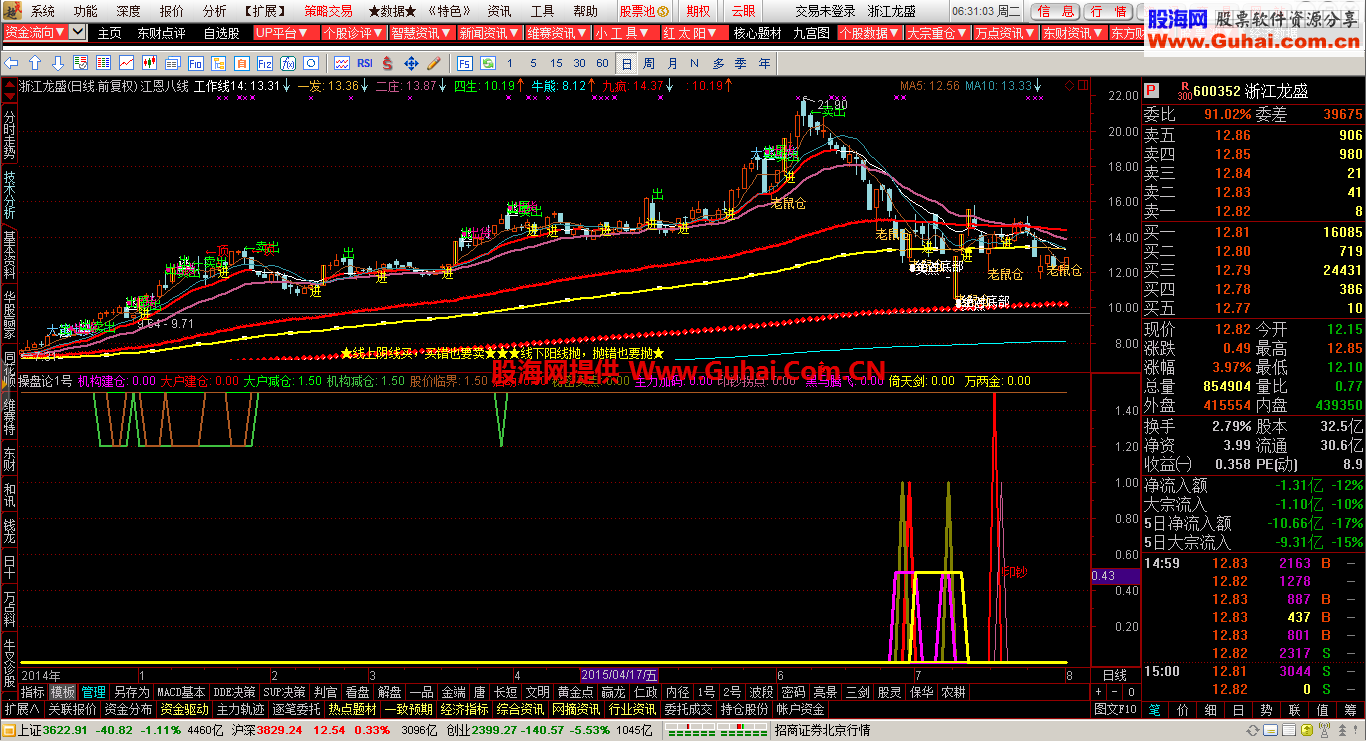Select the 日 daily period button
This screenshot has width=1366, height=741.
626,63
